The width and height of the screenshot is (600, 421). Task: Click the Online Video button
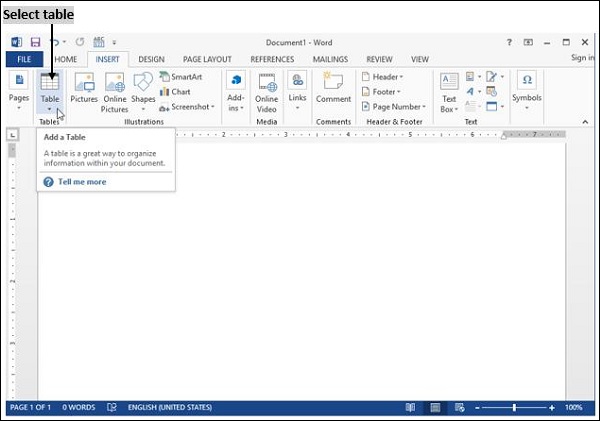(266, 90)
